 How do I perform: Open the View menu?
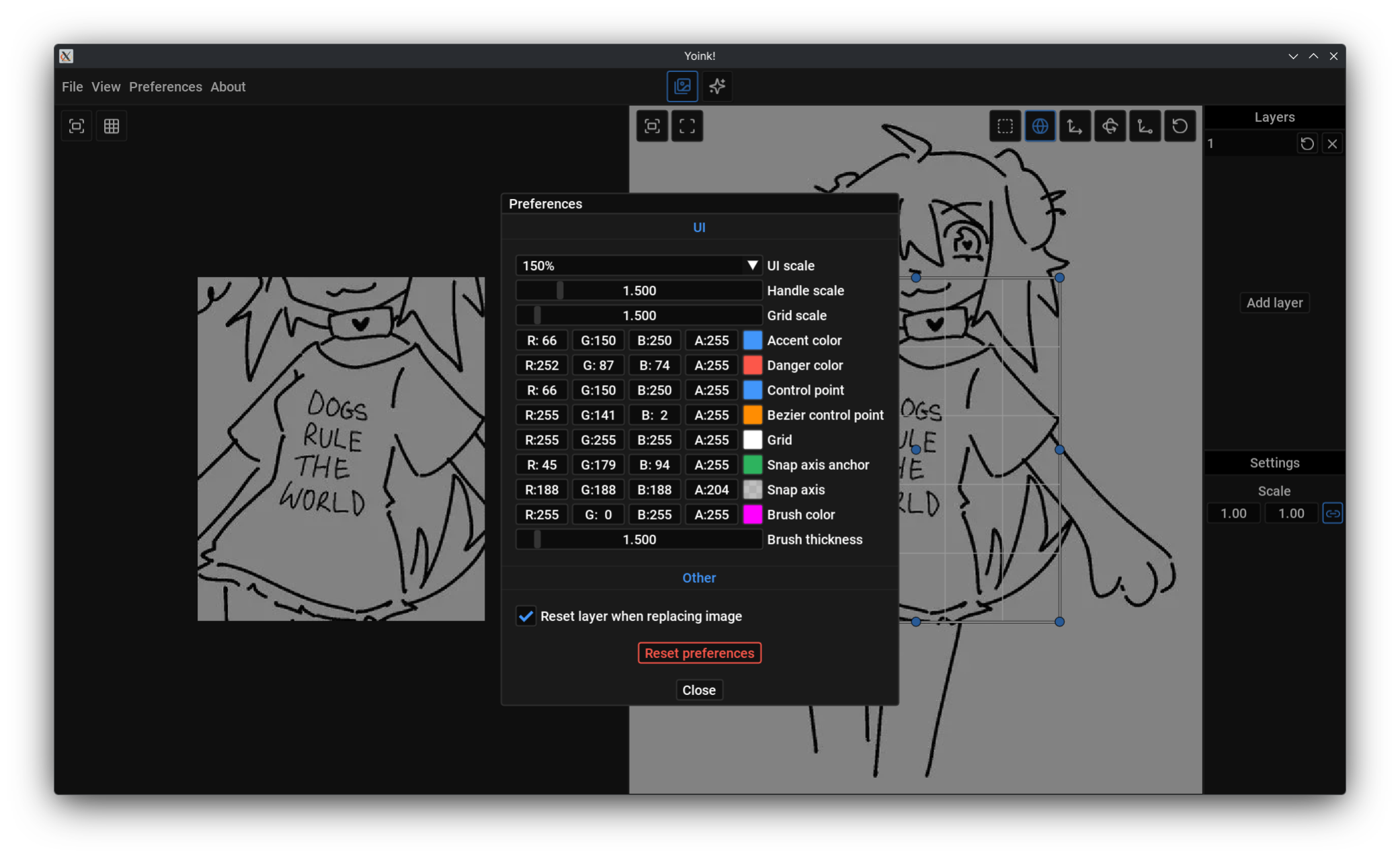pyautogui.click(x=106, y=87)
